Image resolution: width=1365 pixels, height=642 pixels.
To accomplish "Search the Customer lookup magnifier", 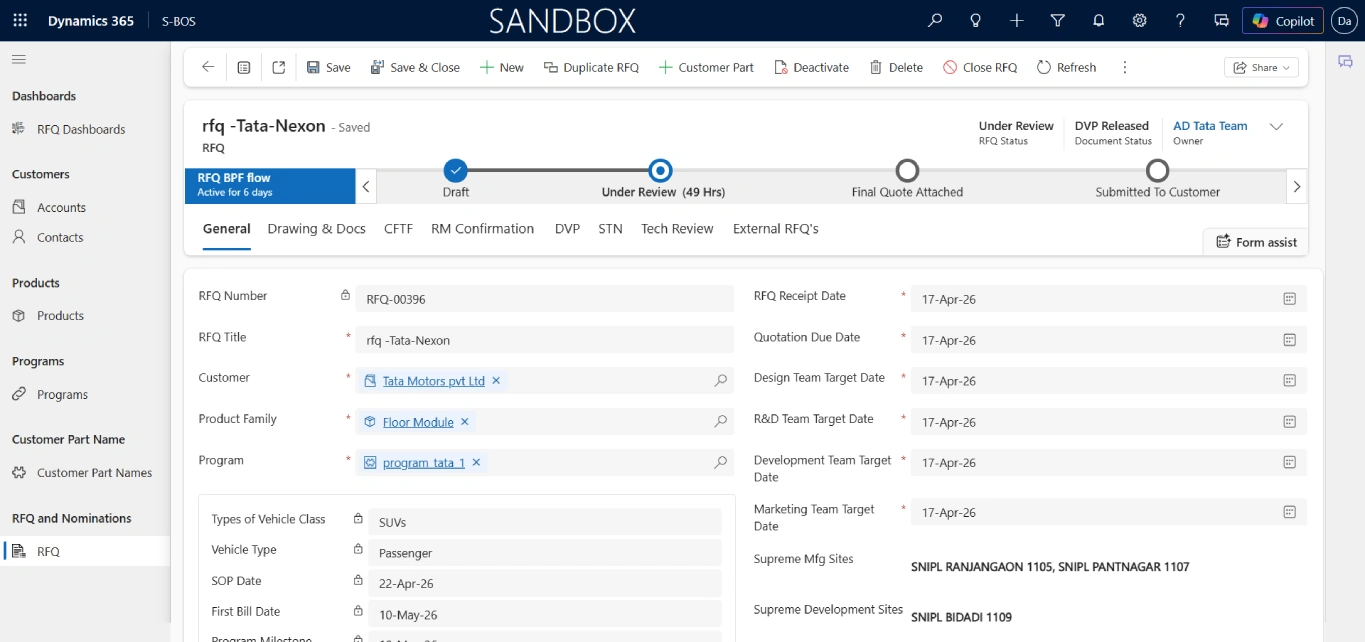I will pyautogui.click(x=720, y=381).
